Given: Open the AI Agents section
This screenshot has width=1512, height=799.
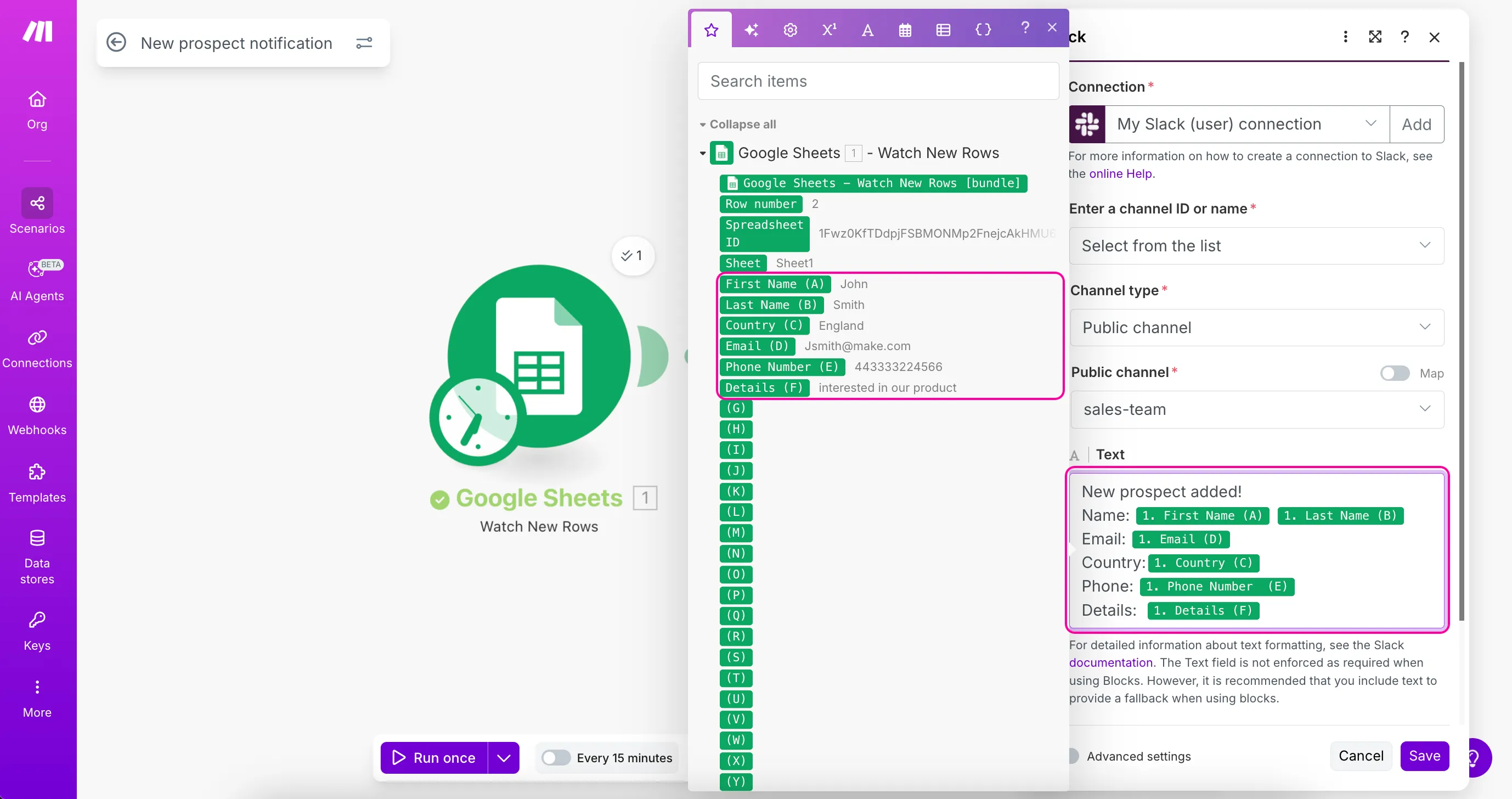Looking at the screenshot, I should [37, 280].
